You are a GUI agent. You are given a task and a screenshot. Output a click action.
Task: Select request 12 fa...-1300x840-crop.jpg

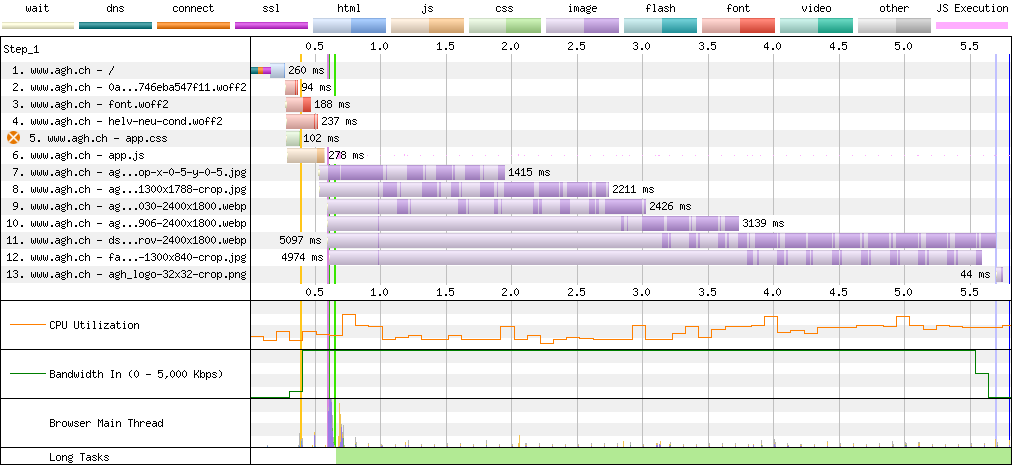click(126, 258)
